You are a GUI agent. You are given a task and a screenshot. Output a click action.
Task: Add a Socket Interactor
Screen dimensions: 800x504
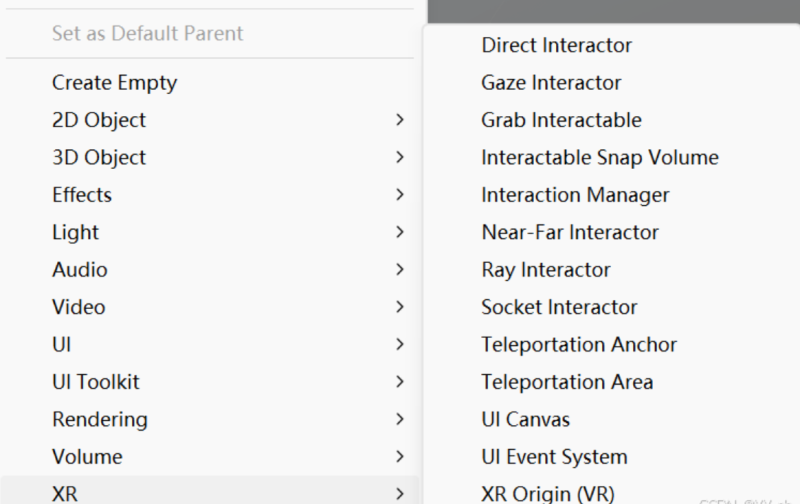pos(559,307)
